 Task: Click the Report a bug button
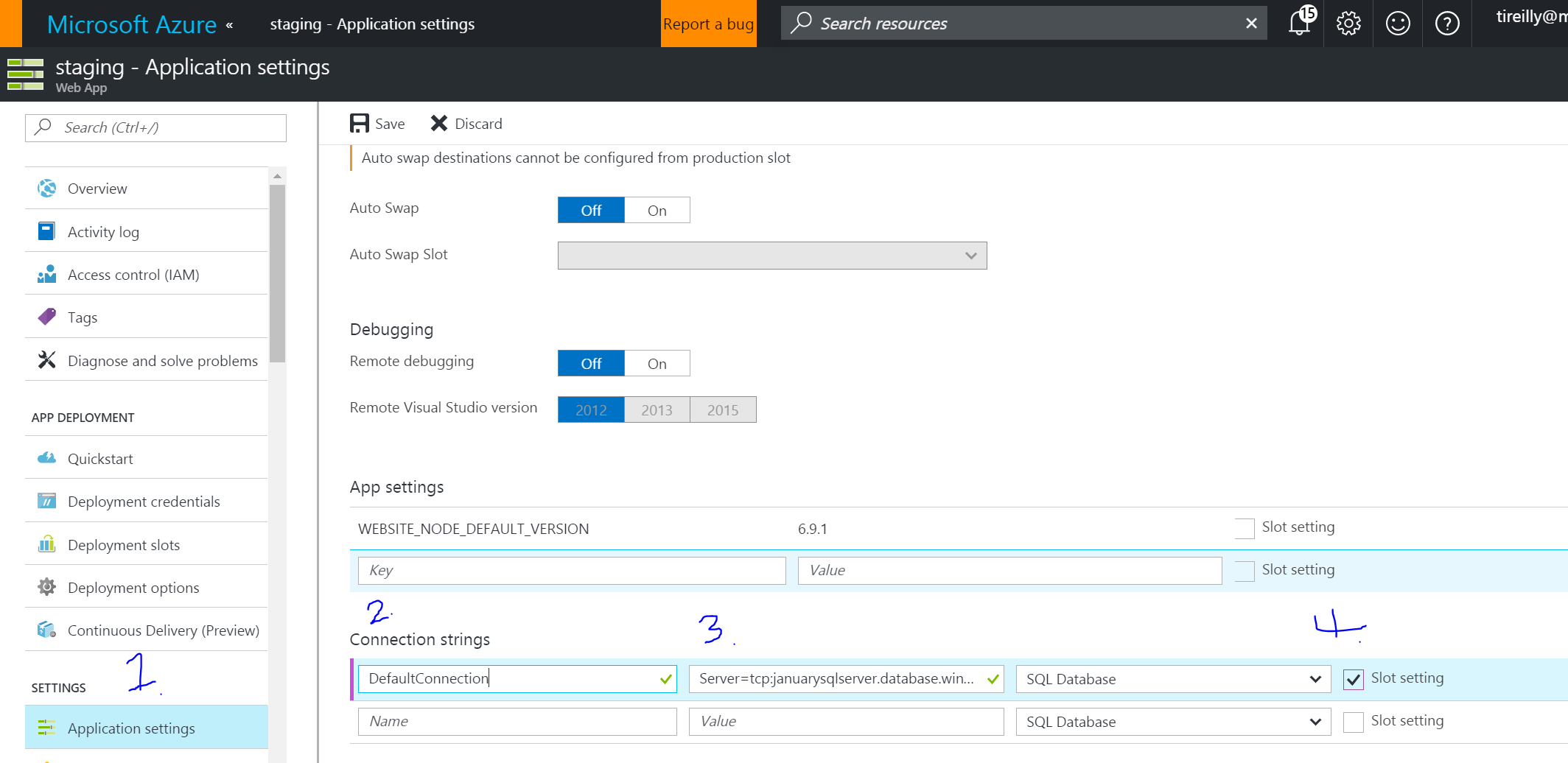(708, 24)
